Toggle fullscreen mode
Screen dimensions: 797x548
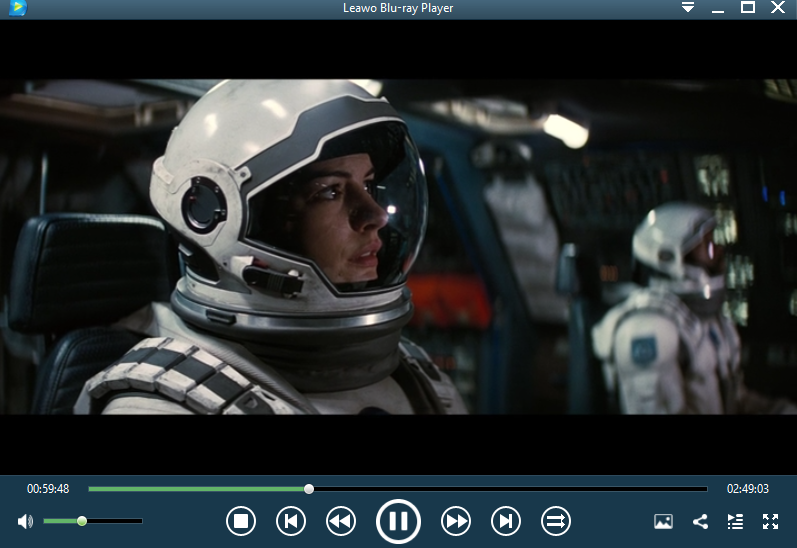coord(770,521)
